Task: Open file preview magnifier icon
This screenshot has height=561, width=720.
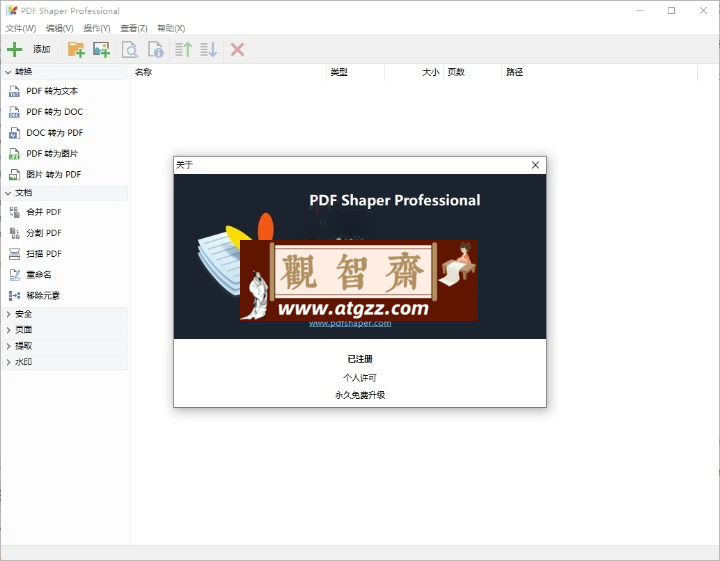Action: [x=129, y=49]
